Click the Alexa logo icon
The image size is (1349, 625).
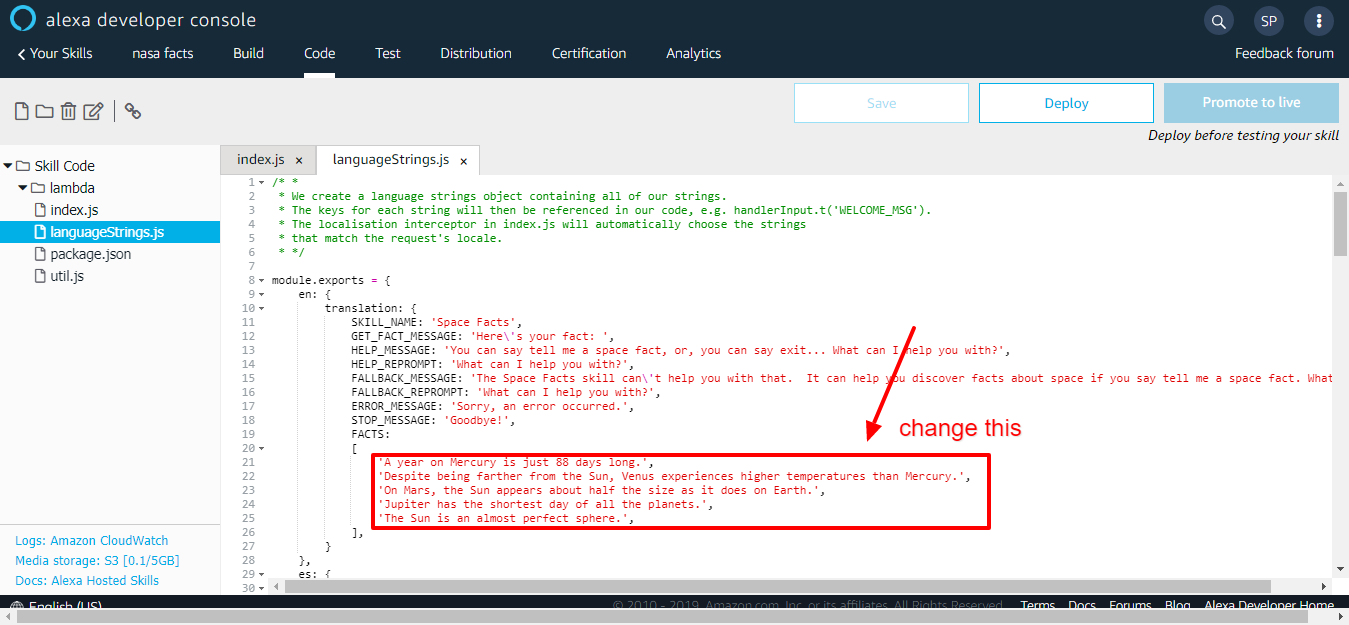pyautogui.click(x=23, y=20)
